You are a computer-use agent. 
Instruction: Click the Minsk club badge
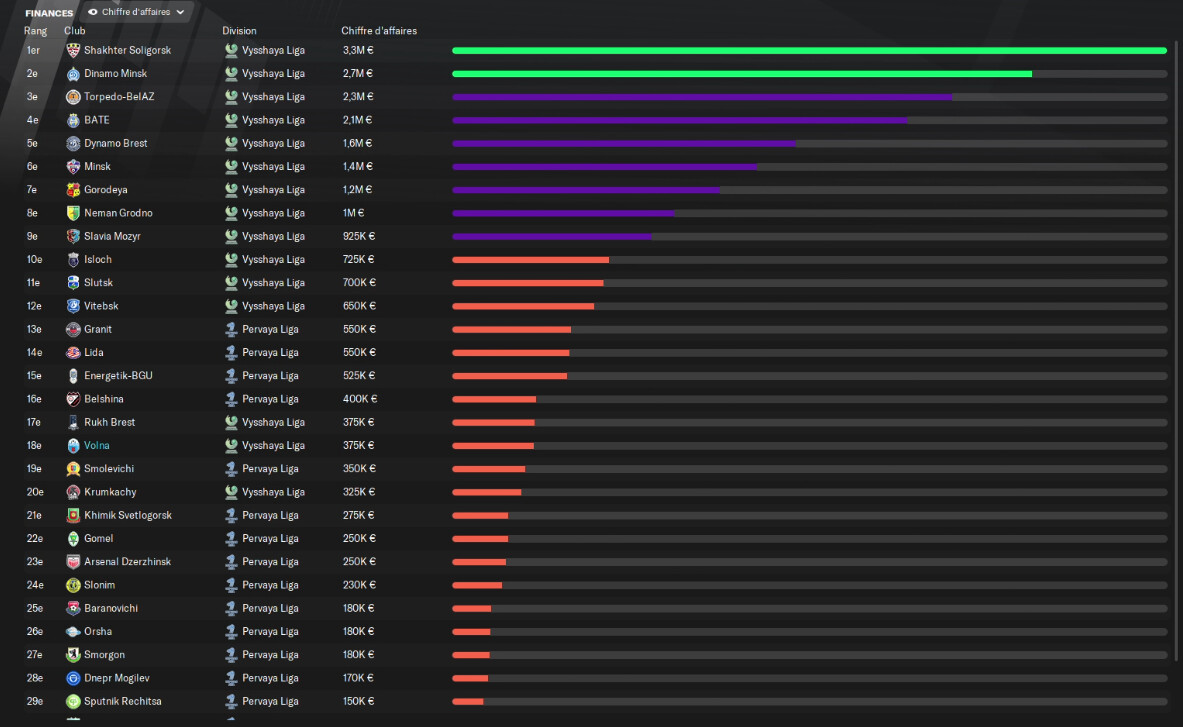point(73,167)
